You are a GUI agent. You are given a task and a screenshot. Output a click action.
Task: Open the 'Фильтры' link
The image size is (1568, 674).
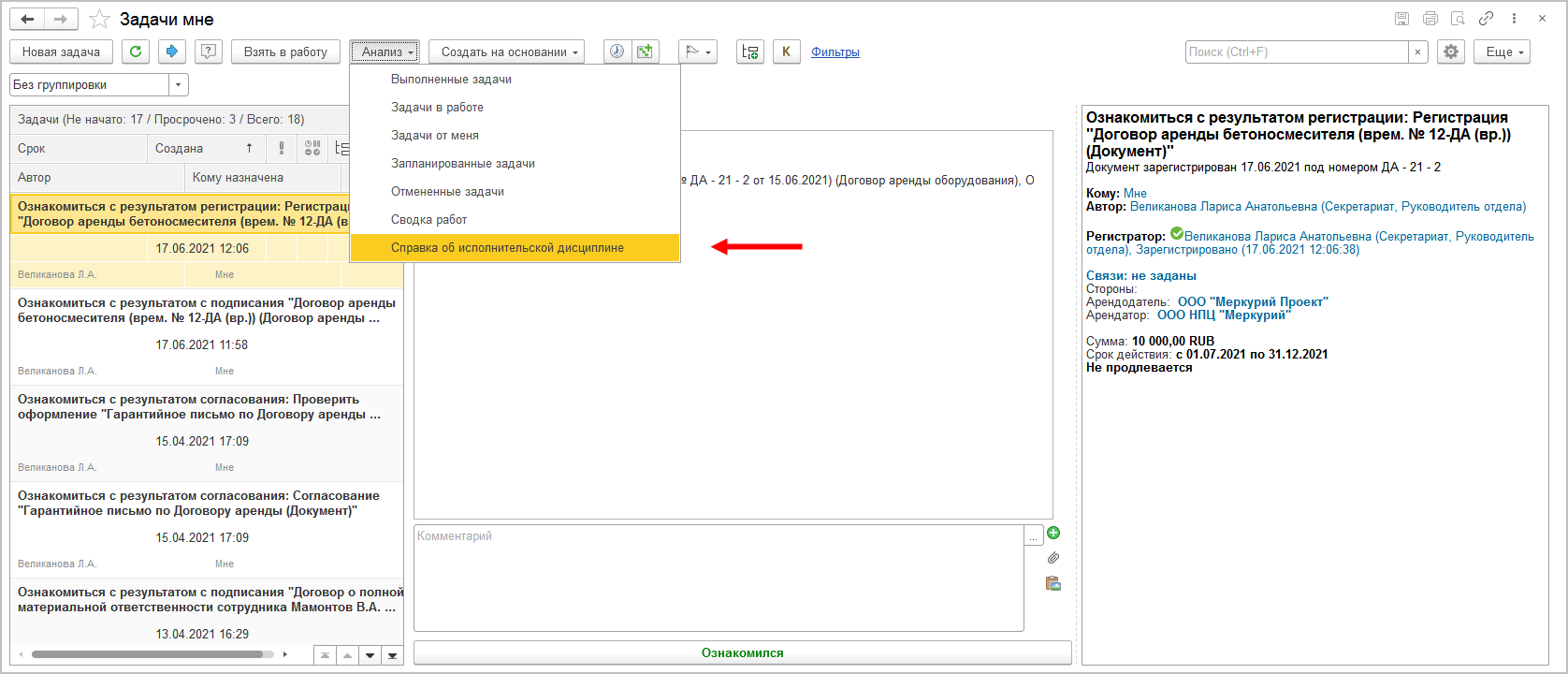pyautogui.click(x=835, y=52)
